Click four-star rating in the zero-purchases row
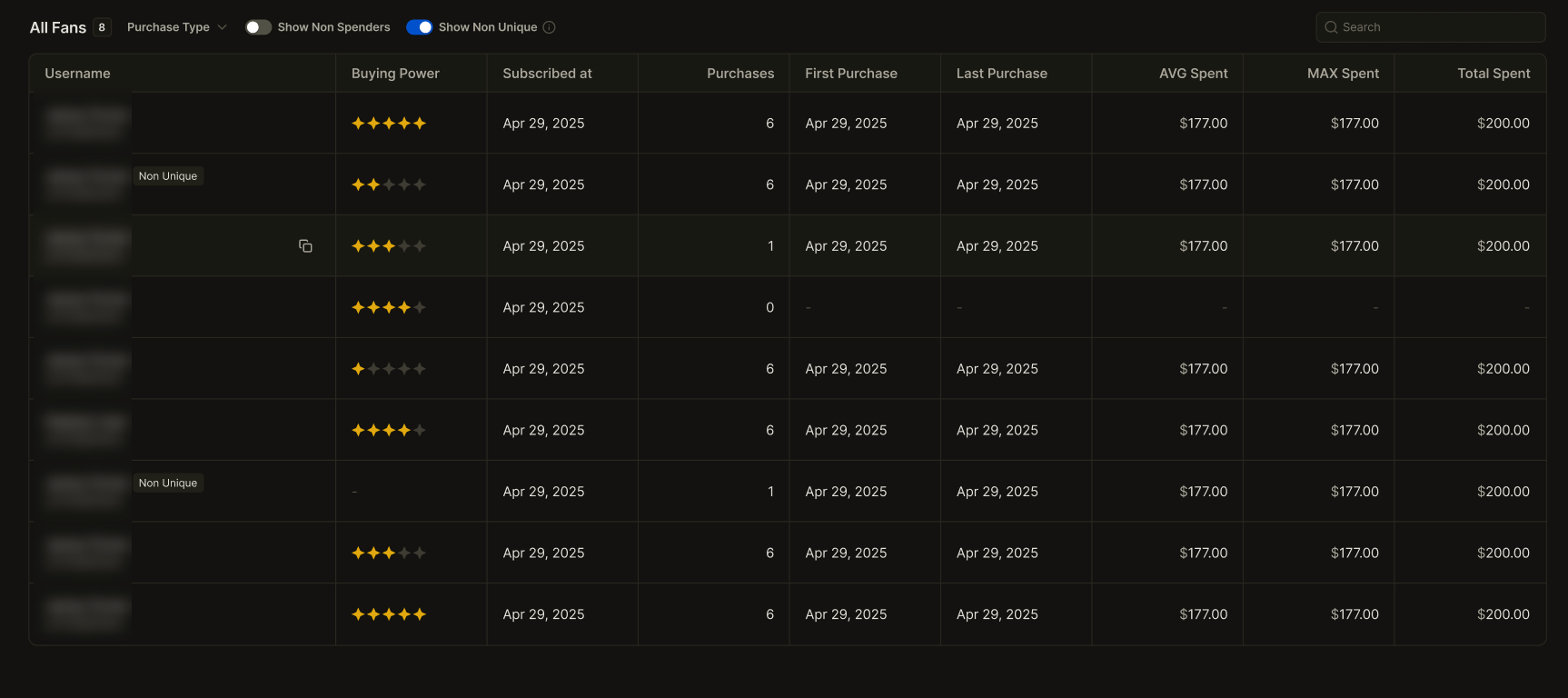 388,307
